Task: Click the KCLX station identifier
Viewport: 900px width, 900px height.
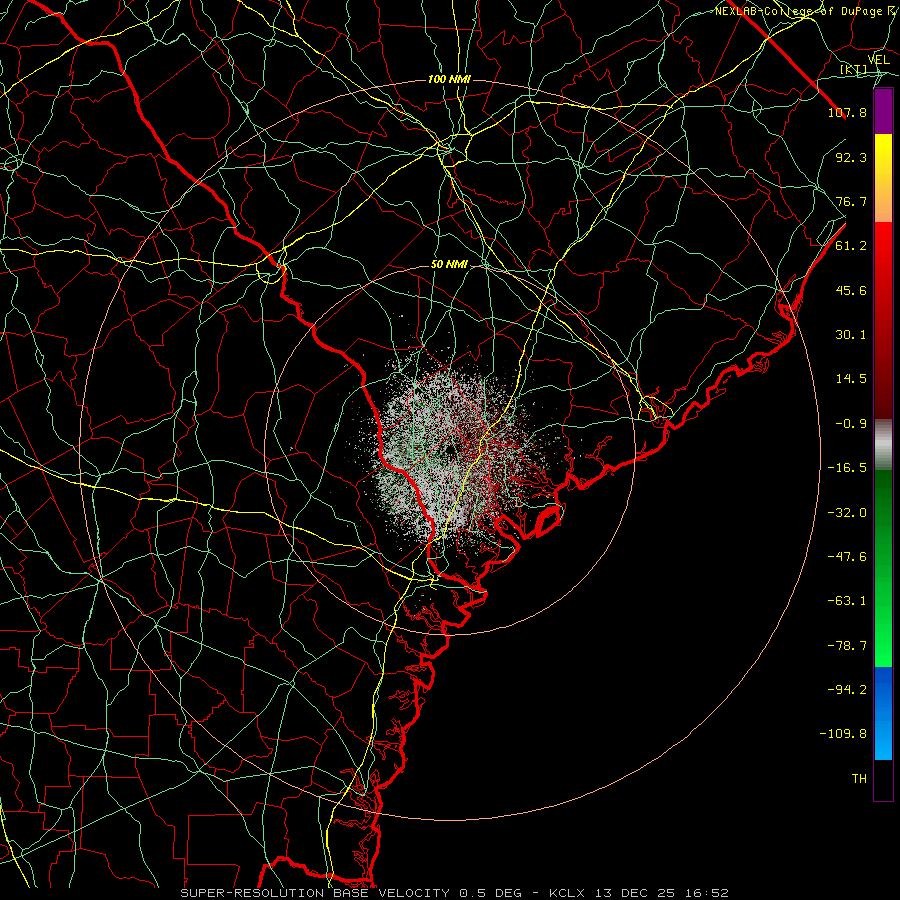Action: coord(569,893)
